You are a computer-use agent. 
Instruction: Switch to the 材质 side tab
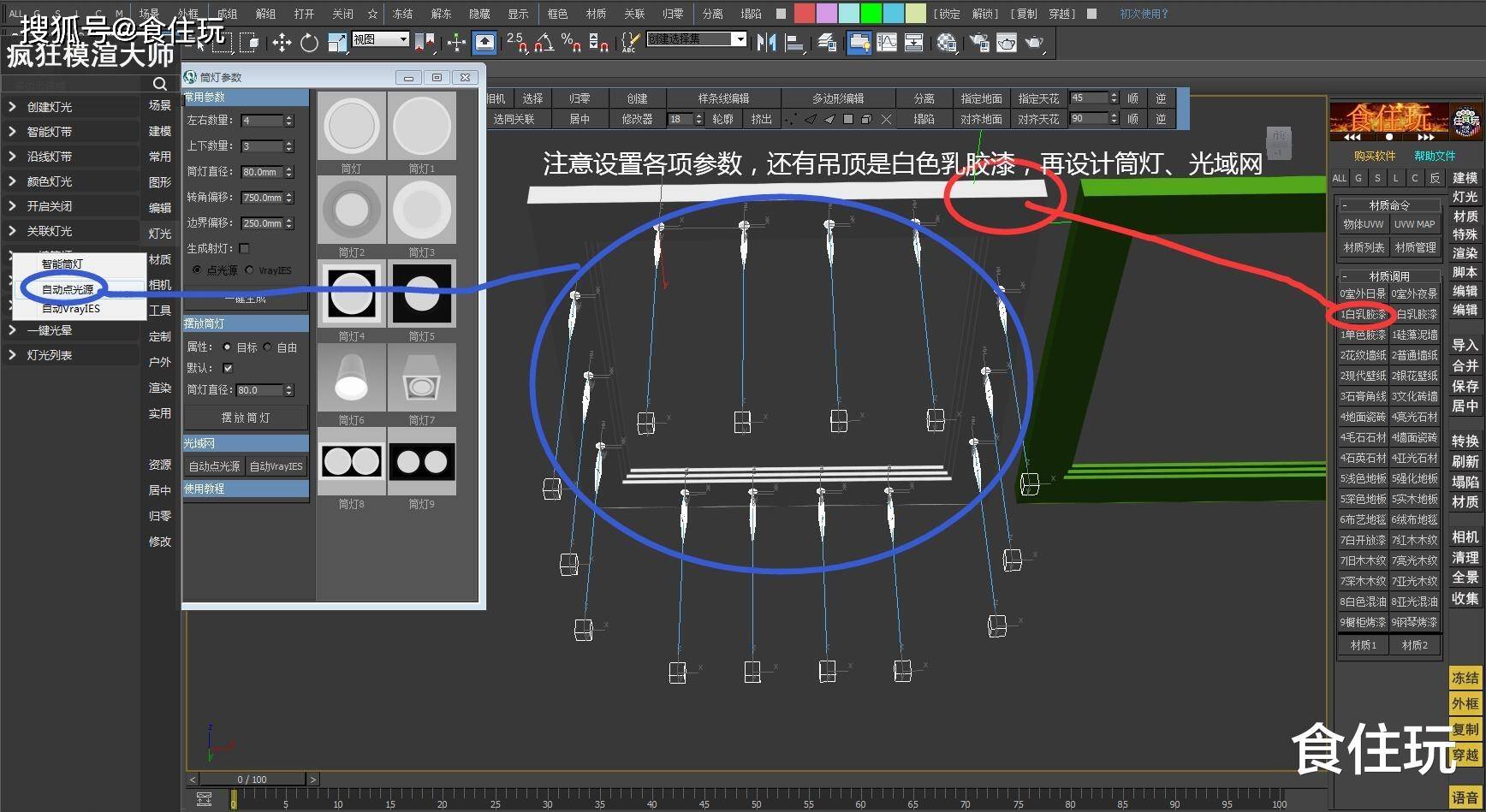pyautogui.click(x=159, y=259)
